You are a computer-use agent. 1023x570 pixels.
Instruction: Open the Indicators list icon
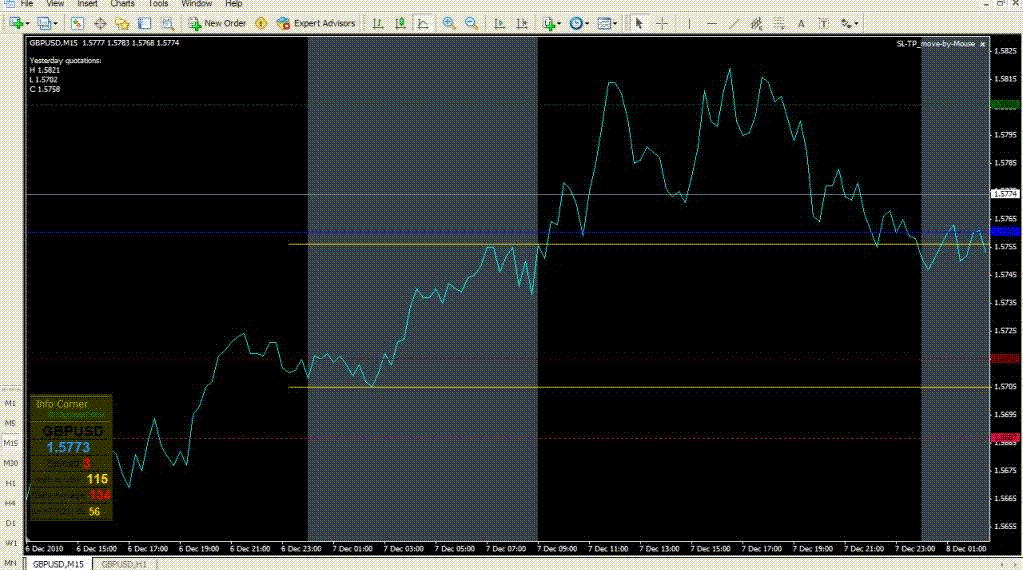point(549,23)
